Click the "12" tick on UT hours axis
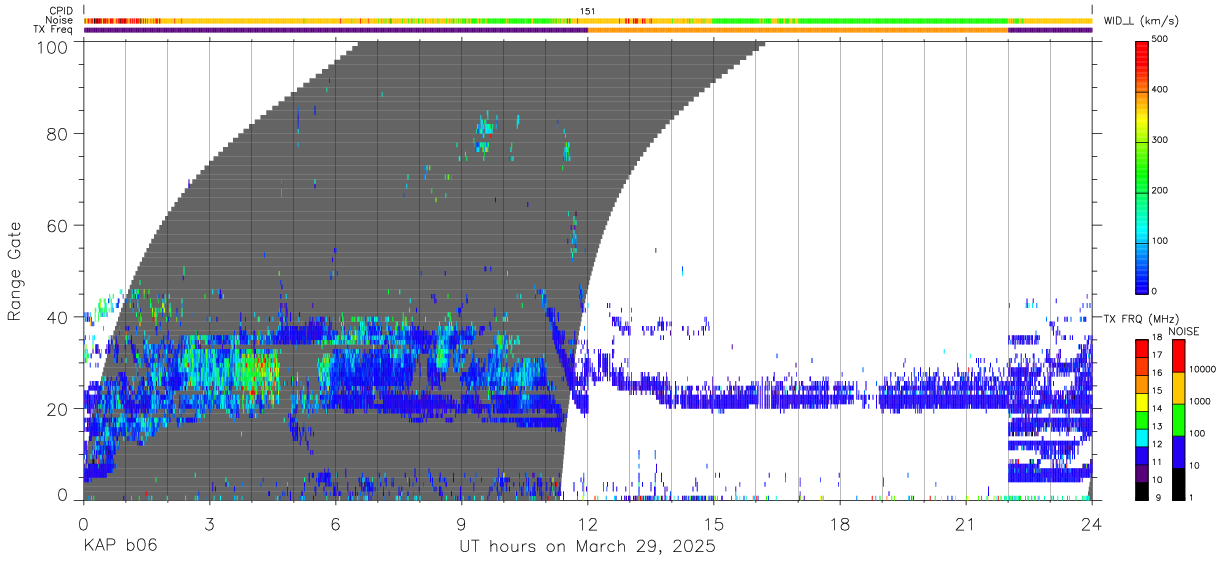 (x=587, y=524)
